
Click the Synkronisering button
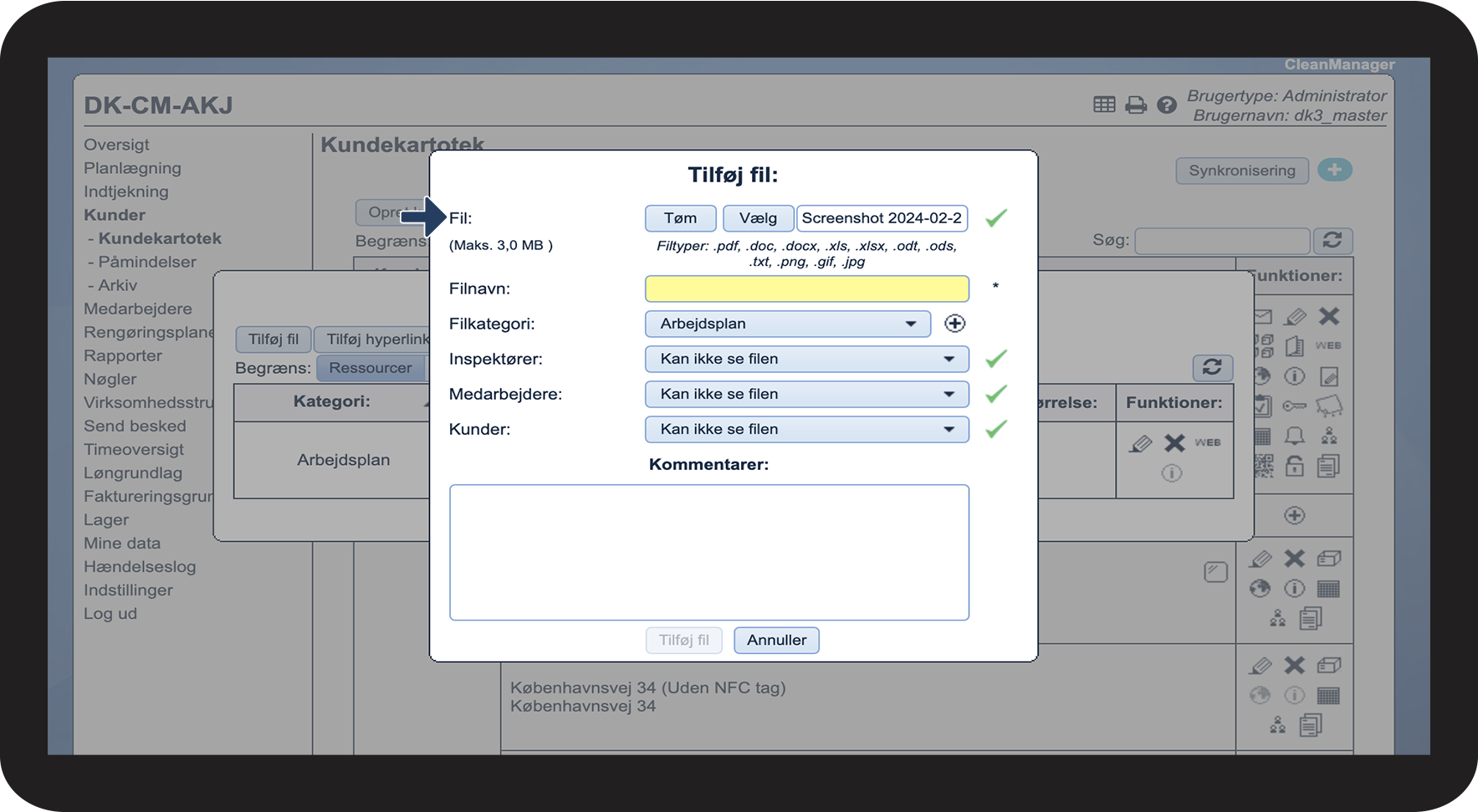pyautogui.click(x=1242, y=171)
